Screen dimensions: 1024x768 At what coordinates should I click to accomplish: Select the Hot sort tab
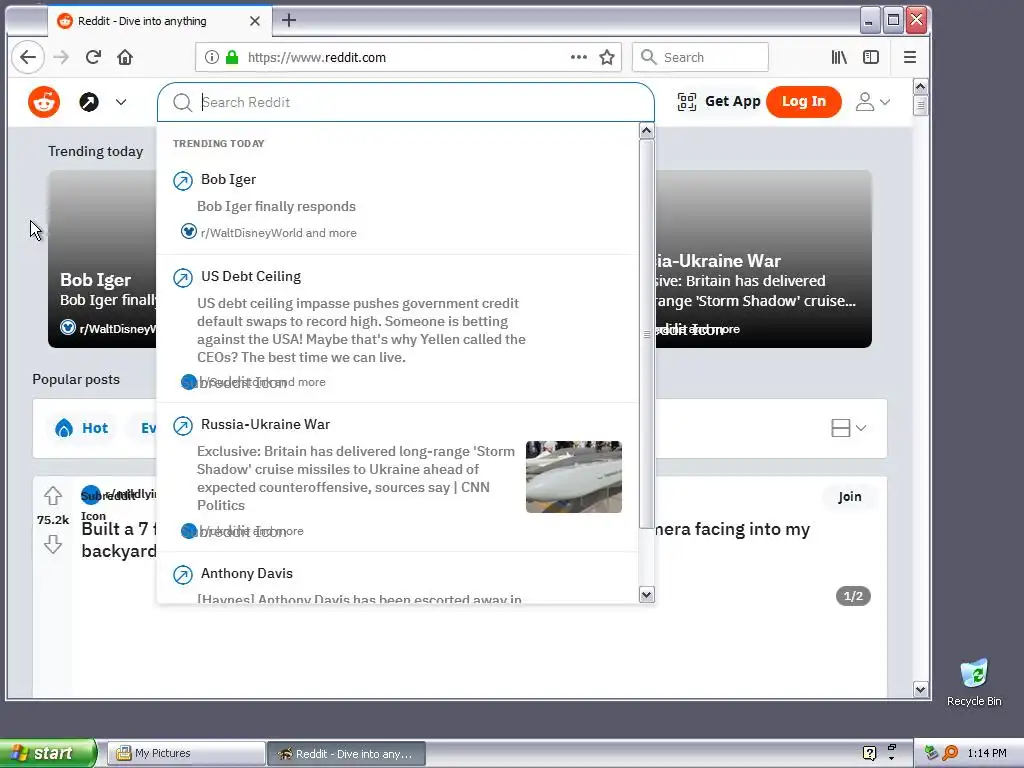tap(82, 428)
